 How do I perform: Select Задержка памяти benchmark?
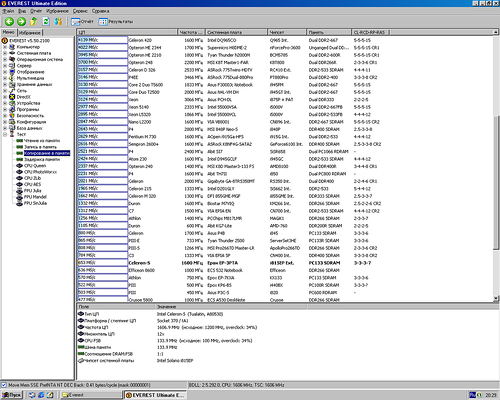click(42, 159)
